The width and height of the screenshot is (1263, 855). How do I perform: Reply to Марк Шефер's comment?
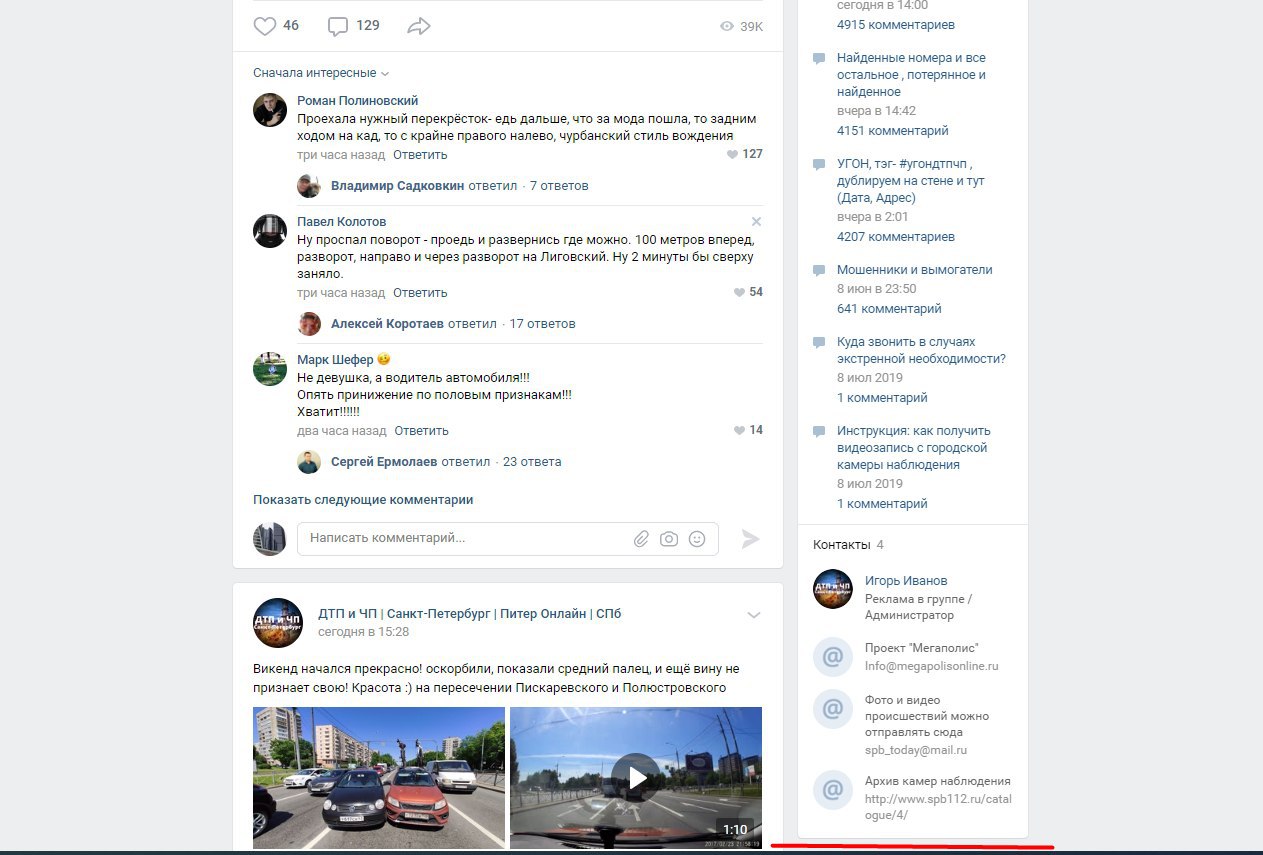(x=421, y=431)
